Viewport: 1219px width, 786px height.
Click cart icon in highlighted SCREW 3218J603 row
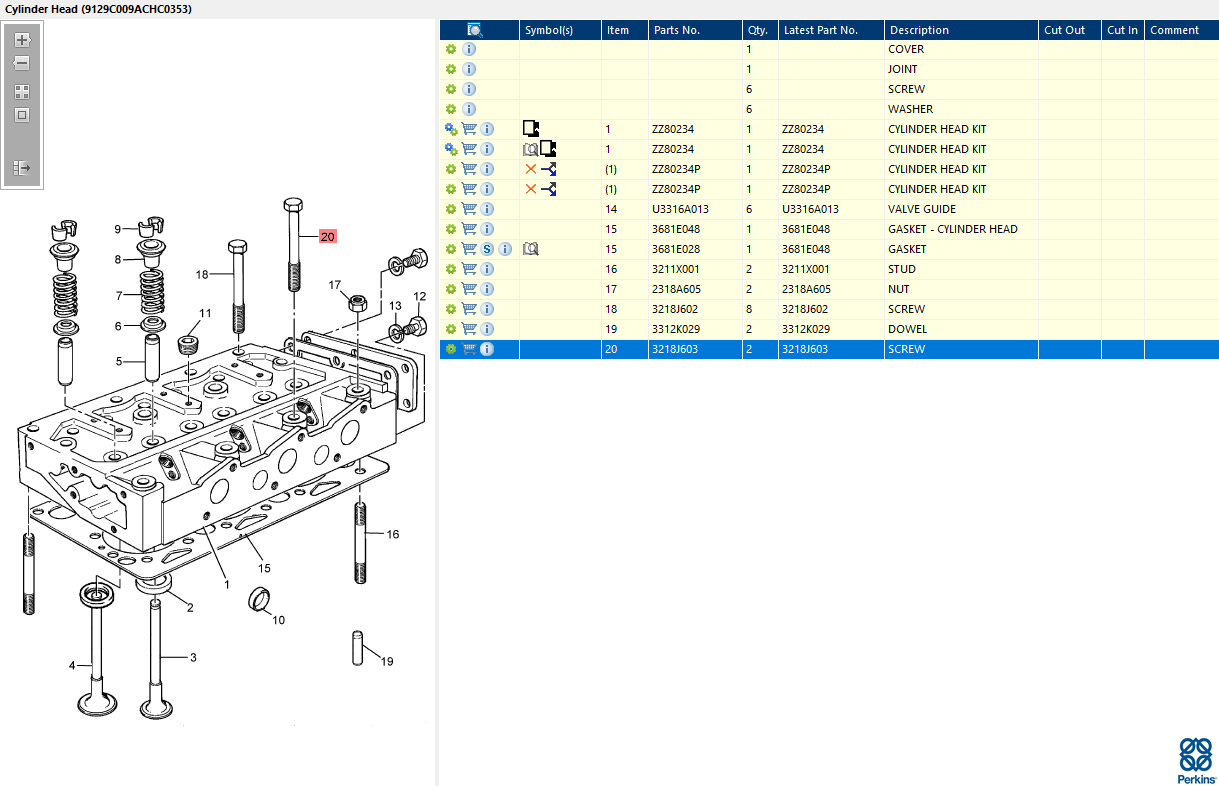(469, 349)
